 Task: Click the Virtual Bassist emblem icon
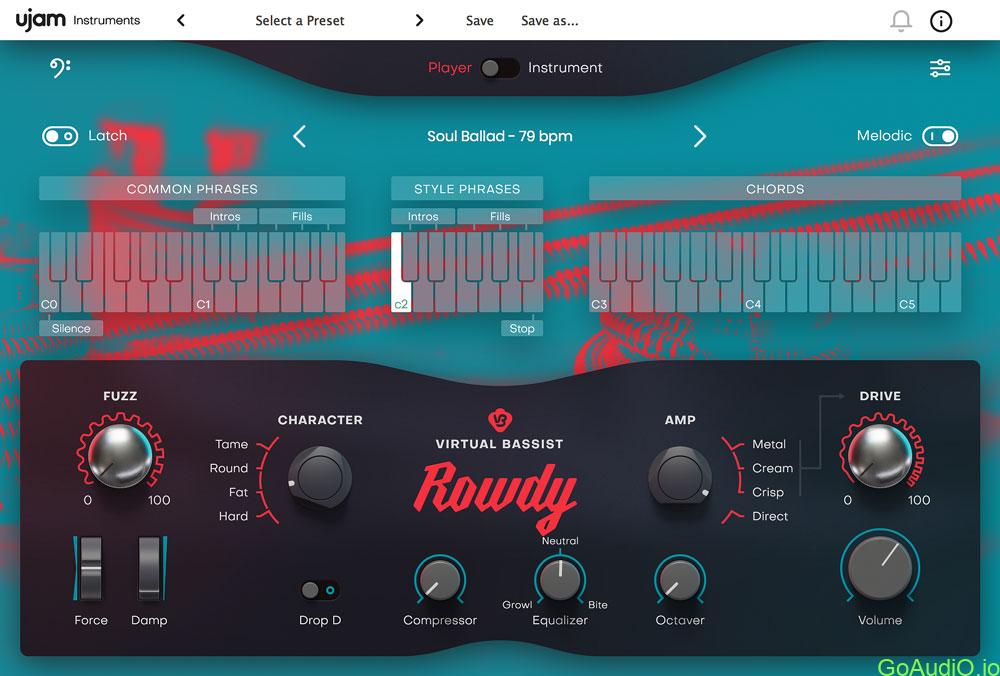pyautogui.click(x=499, y=420)
